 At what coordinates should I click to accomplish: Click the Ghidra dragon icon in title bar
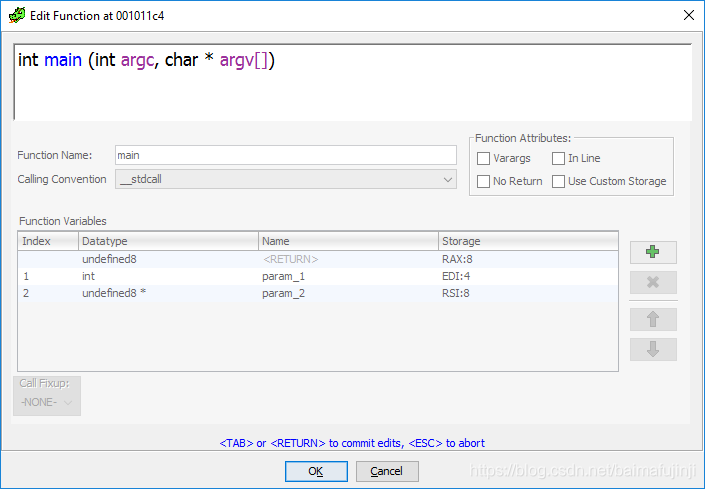[x=17, y=16]
